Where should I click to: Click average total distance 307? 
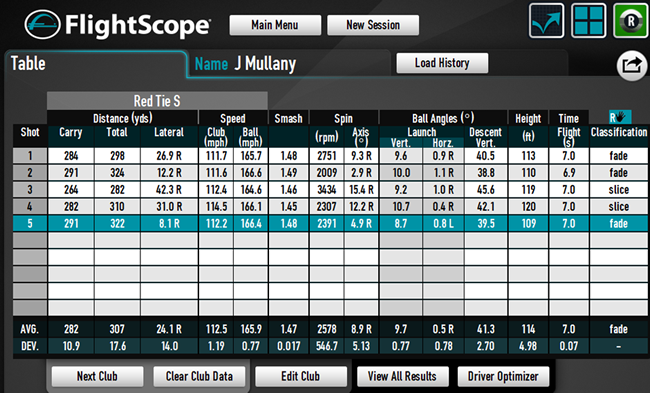pyautogui.click(x=117, y=329)
